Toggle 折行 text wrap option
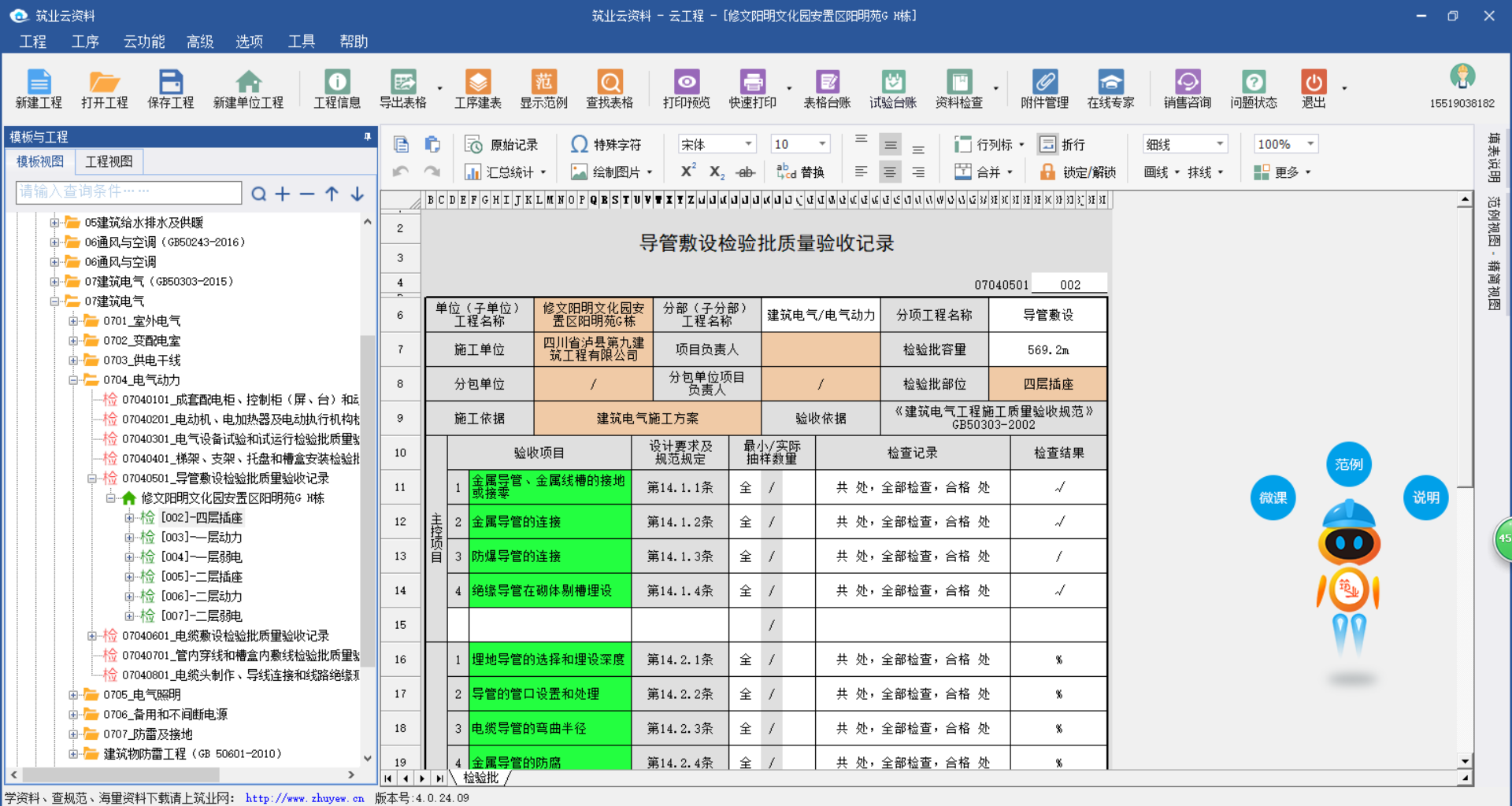This screenshot has height=806, width=1512. click(x=1062, y=145)
